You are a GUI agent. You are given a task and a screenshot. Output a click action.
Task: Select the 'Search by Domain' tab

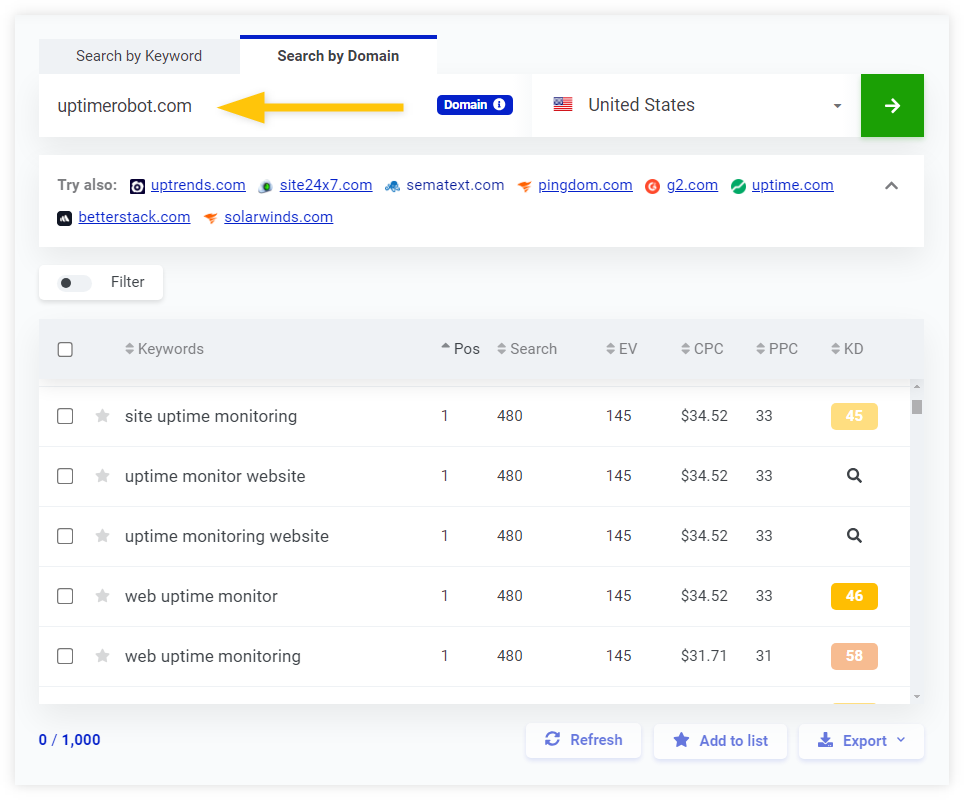(337, 56)
